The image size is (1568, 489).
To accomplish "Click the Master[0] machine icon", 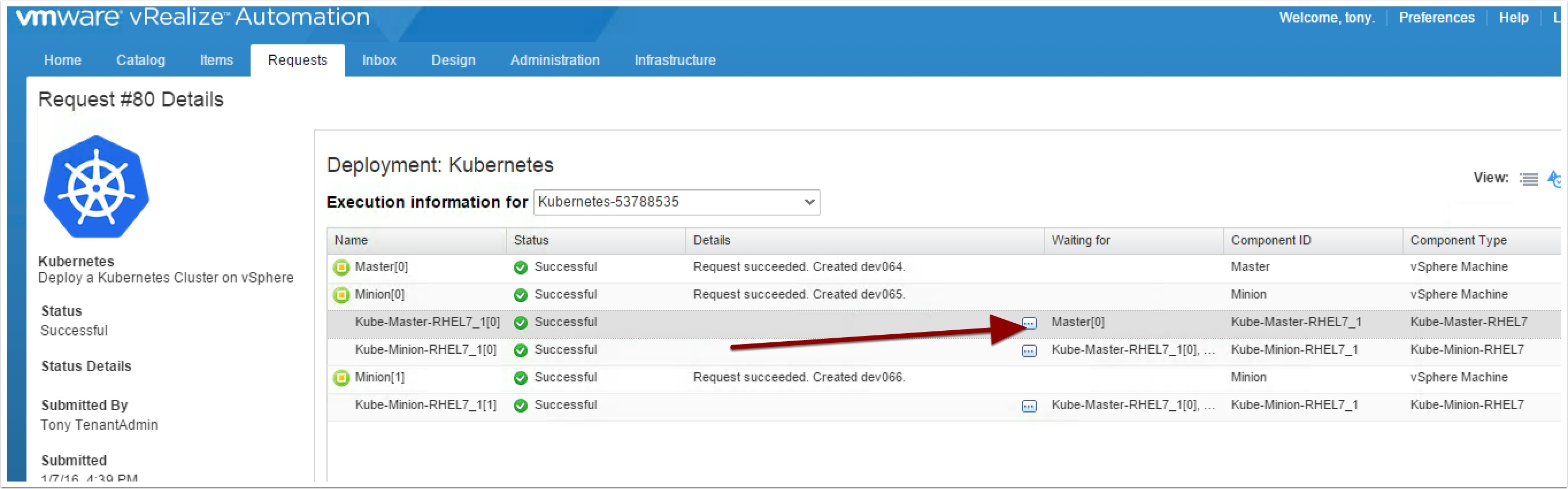I will coord(341,268).
